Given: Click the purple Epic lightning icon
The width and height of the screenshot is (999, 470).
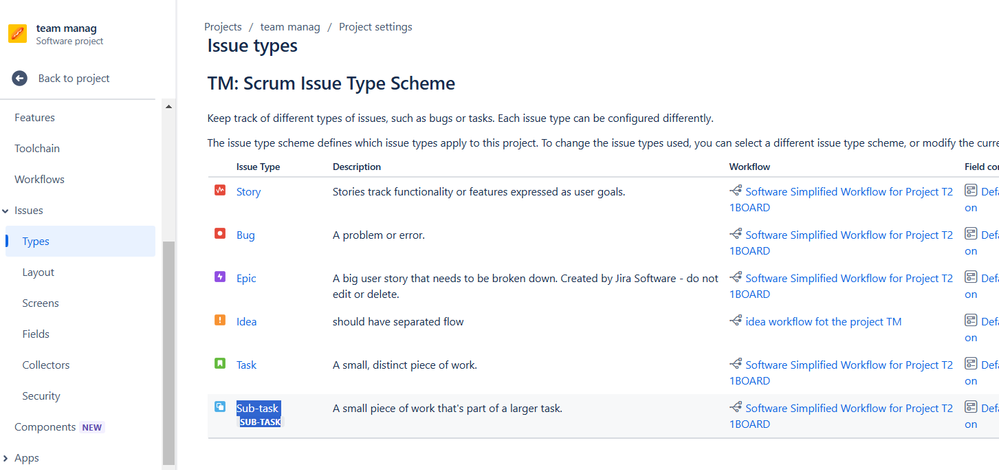Looking at the screenshot, I should 220,277.
